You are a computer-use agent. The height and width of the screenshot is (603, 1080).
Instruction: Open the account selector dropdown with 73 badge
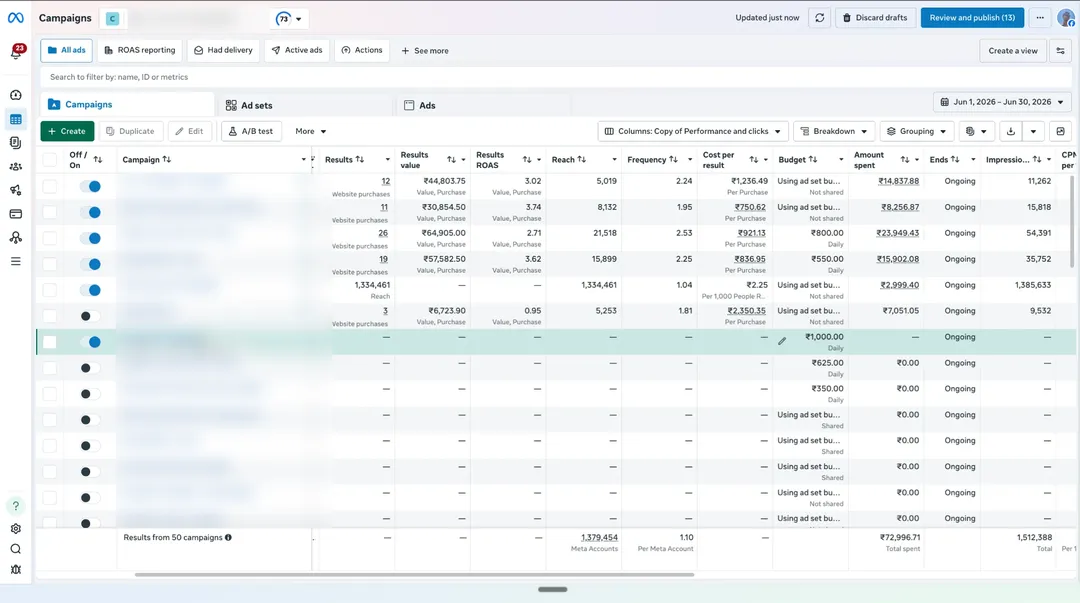(x=289, y=19)
